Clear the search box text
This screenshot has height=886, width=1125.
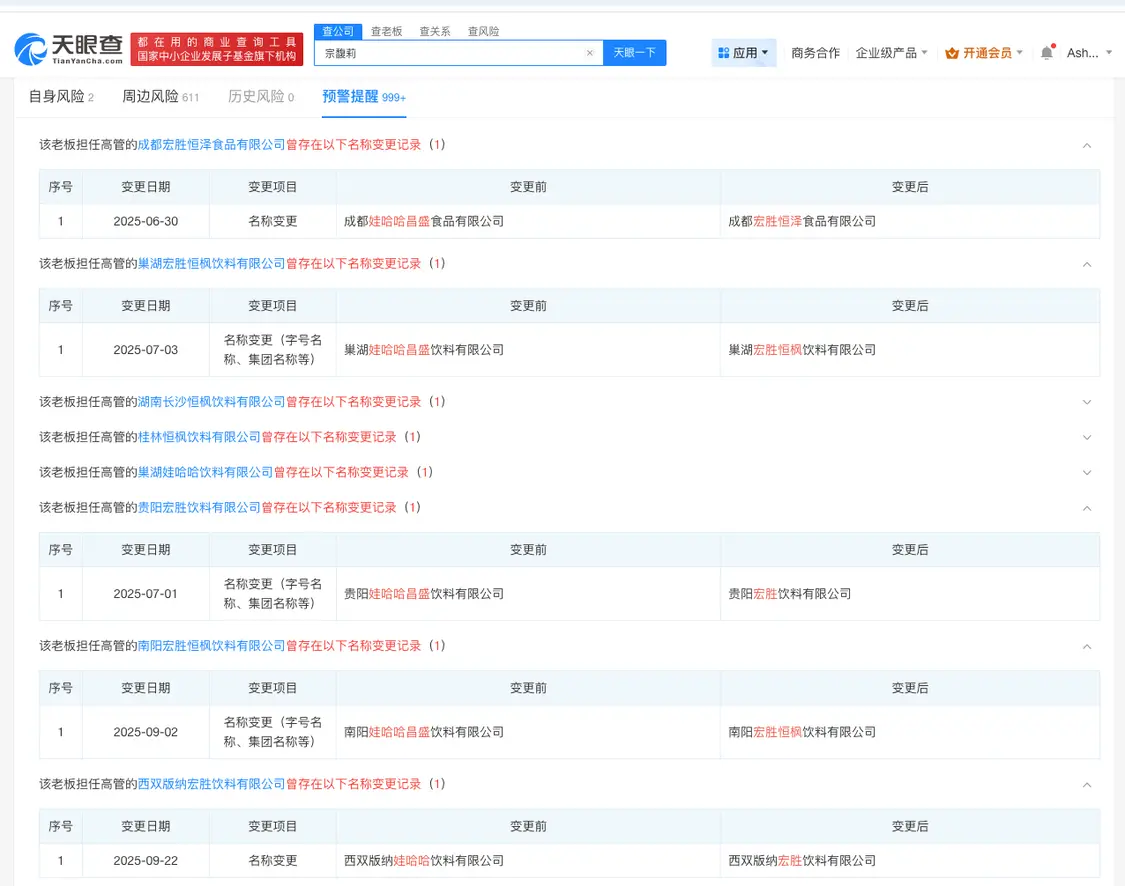coord(590,53)
